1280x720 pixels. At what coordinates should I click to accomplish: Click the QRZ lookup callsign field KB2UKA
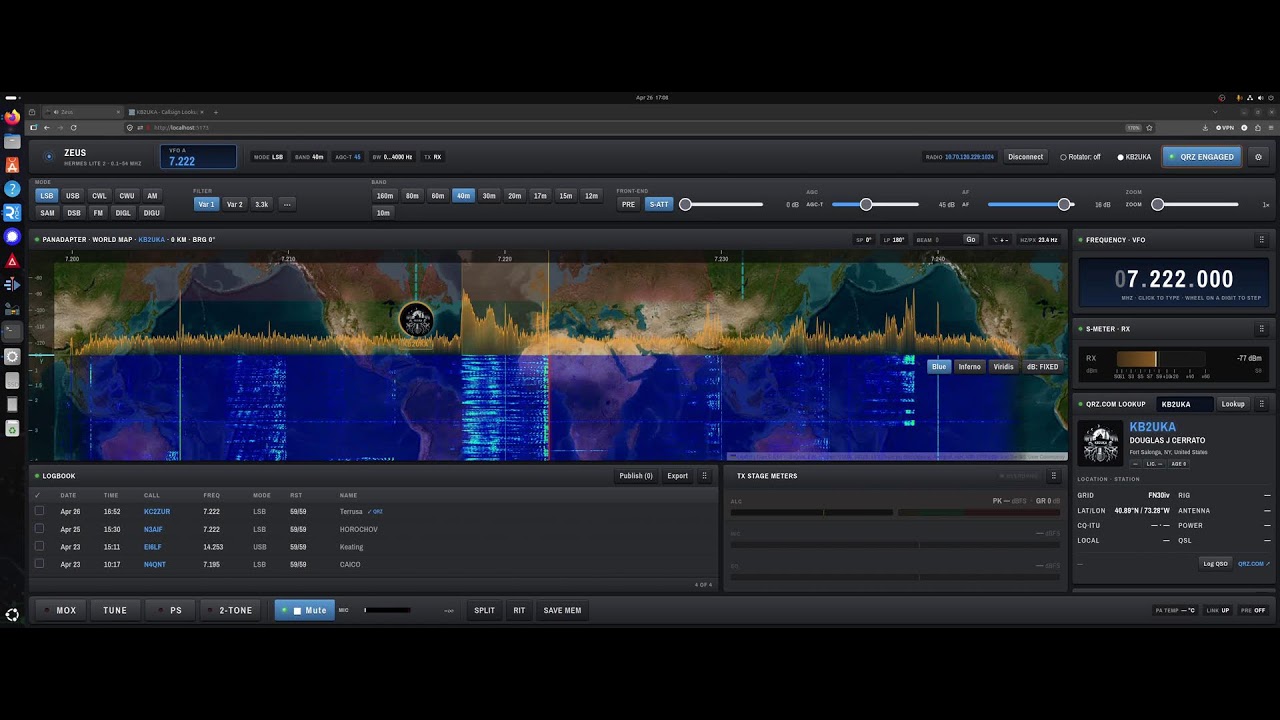1184,404
